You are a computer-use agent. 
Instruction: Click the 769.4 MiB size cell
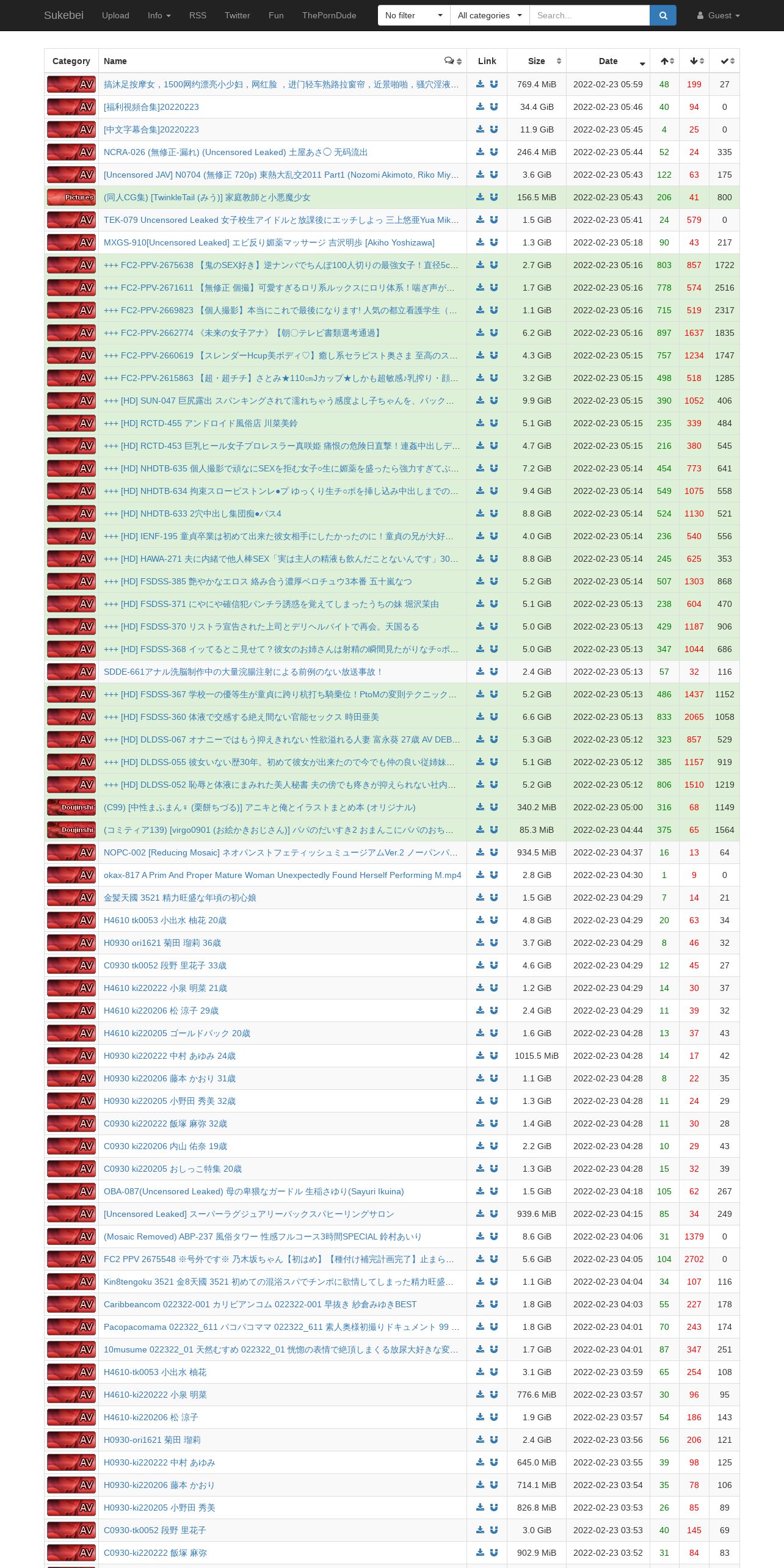[537, 84]
